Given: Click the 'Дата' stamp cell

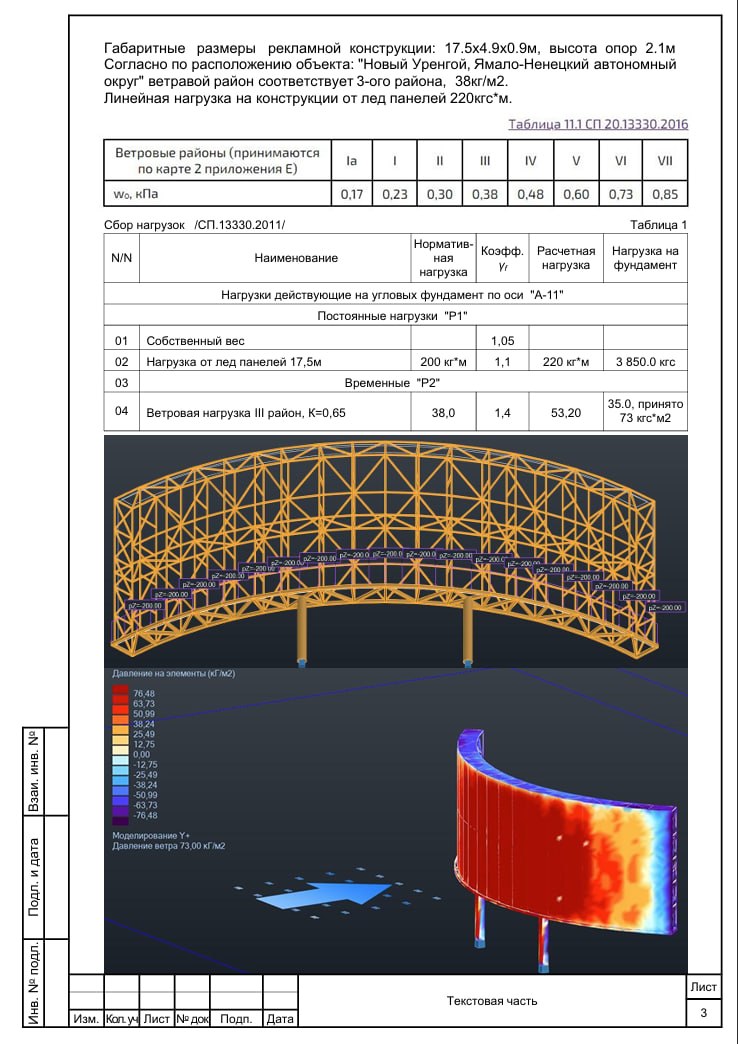Looking at the screenshot, I should click(x=280, y=1019).
